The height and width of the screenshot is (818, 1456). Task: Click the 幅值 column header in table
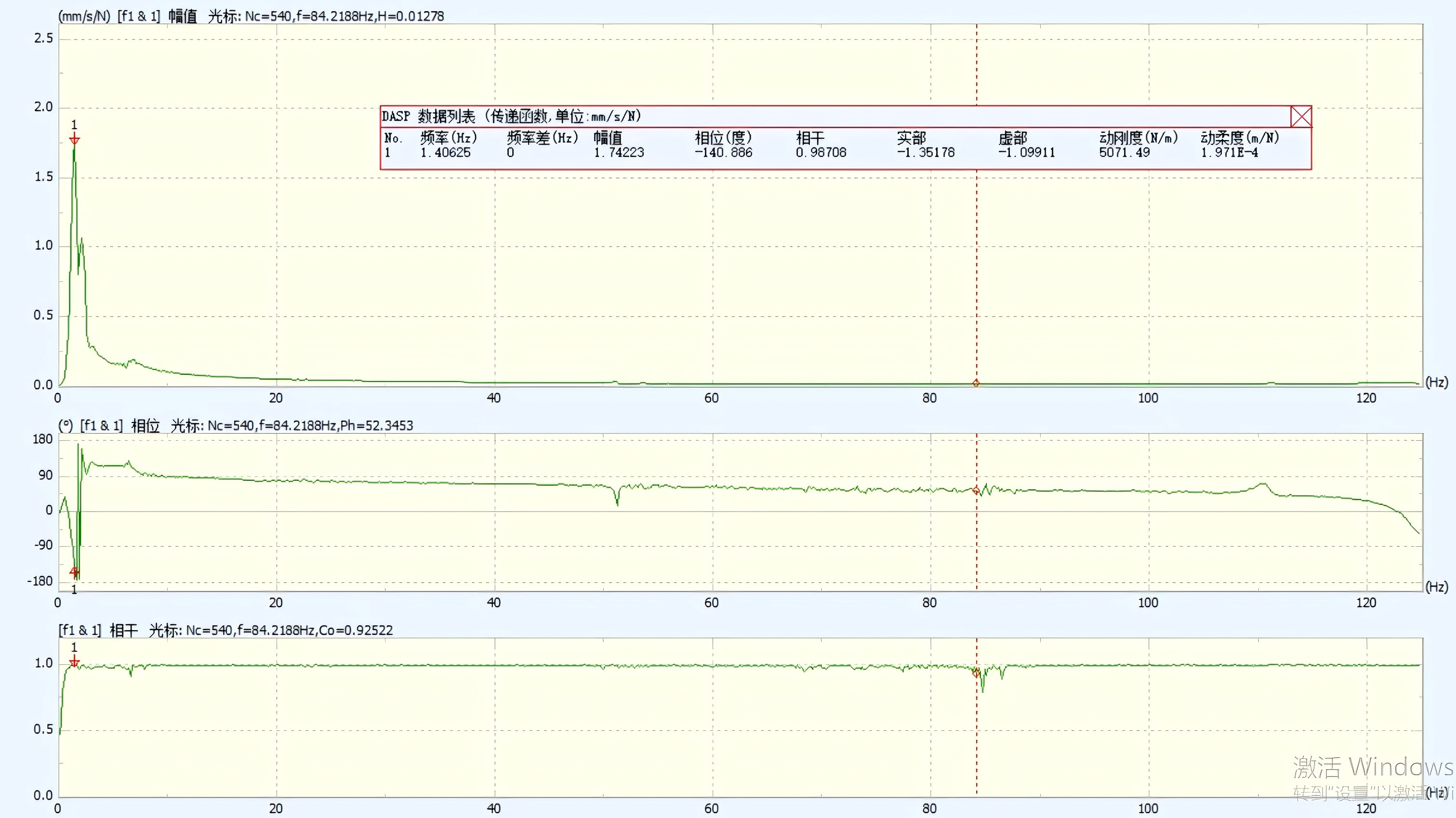pyautogui.click(x=608, y=137)
